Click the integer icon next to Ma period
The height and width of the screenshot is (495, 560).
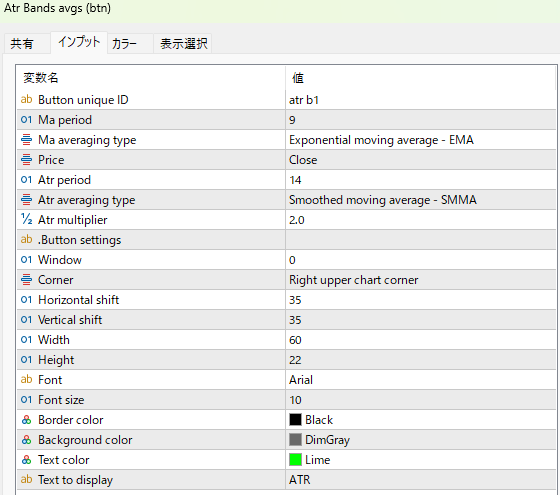tap(26, 120)
